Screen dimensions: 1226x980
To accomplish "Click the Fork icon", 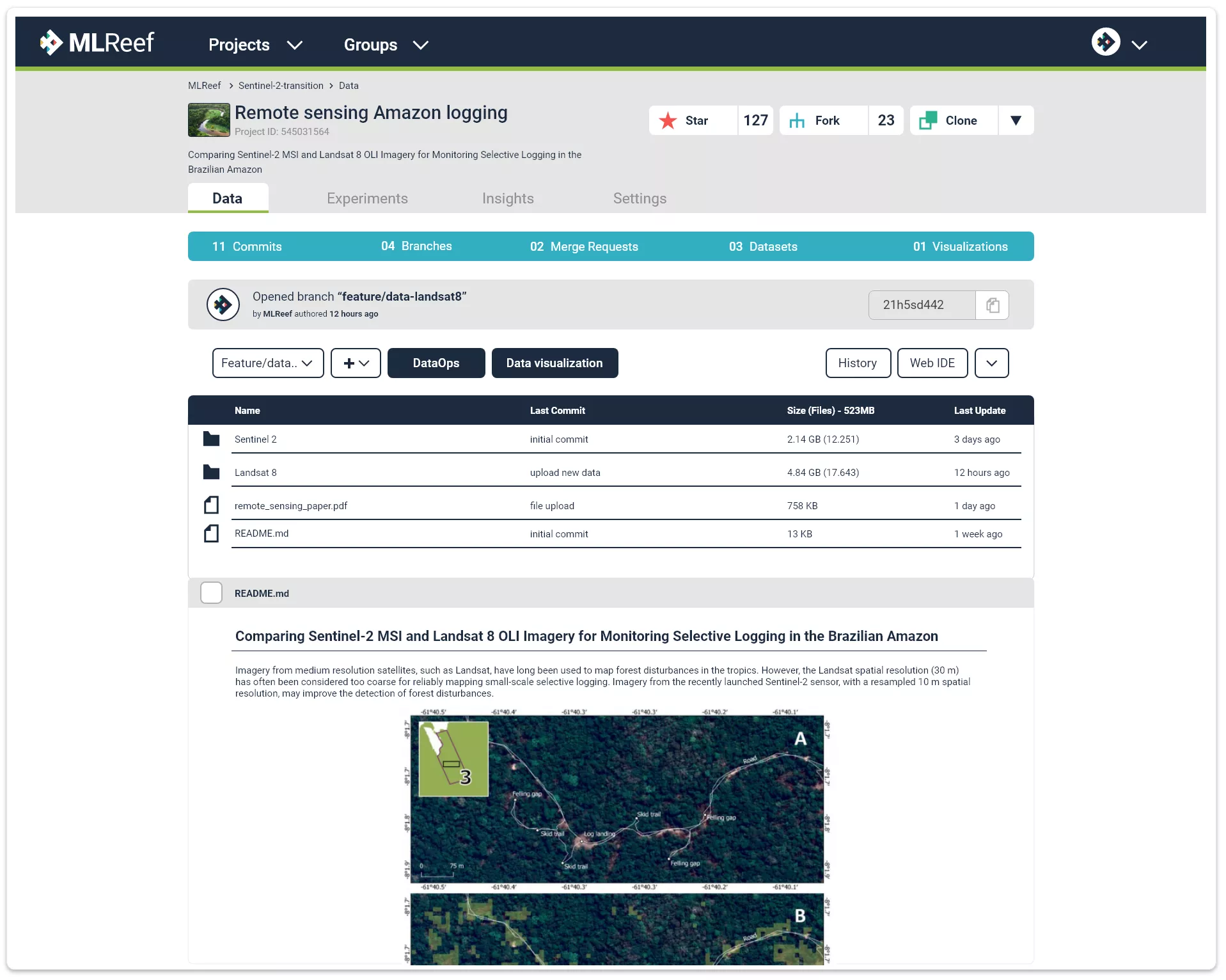I will click(x=797, y=120).
